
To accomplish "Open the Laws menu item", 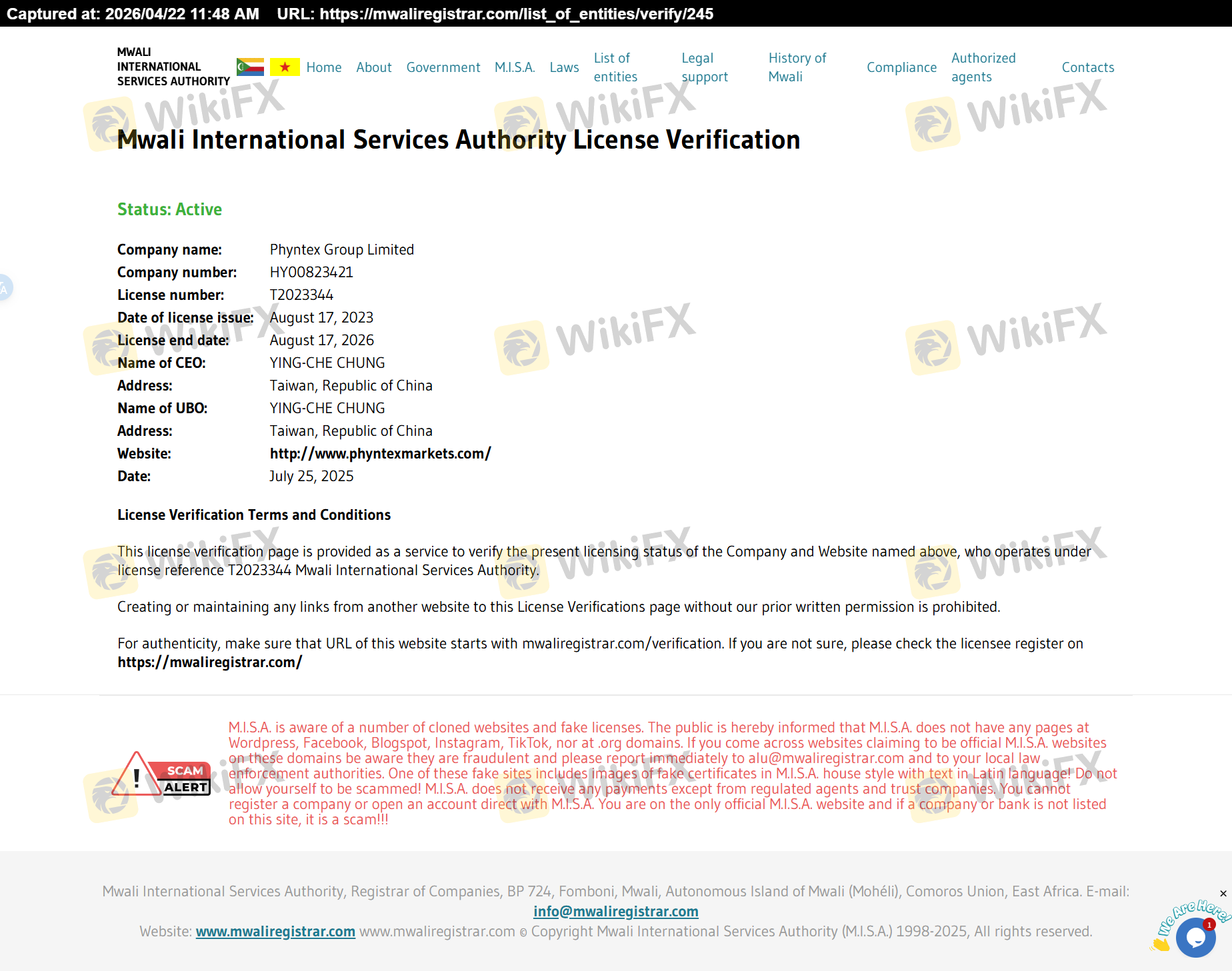I will 564,67.
